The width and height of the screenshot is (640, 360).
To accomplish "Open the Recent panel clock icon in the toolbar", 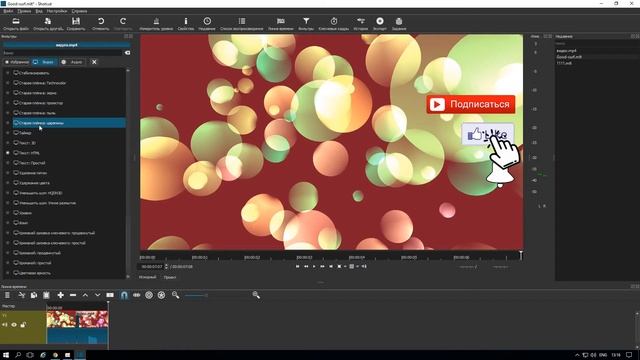I will 207,21.
